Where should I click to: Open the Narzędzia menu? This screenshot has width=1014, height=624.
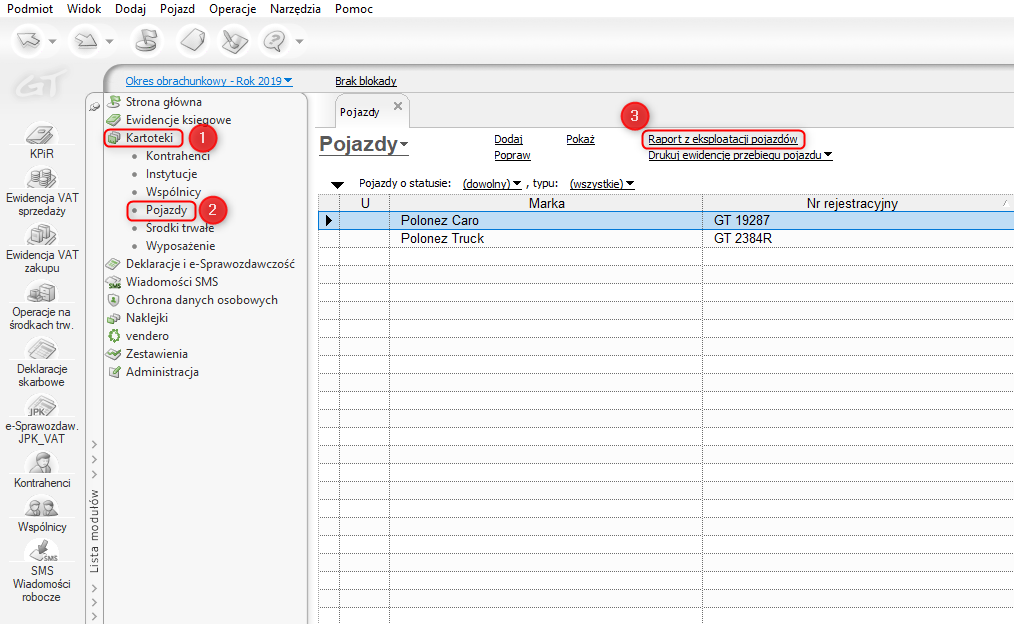coord(296,9)
